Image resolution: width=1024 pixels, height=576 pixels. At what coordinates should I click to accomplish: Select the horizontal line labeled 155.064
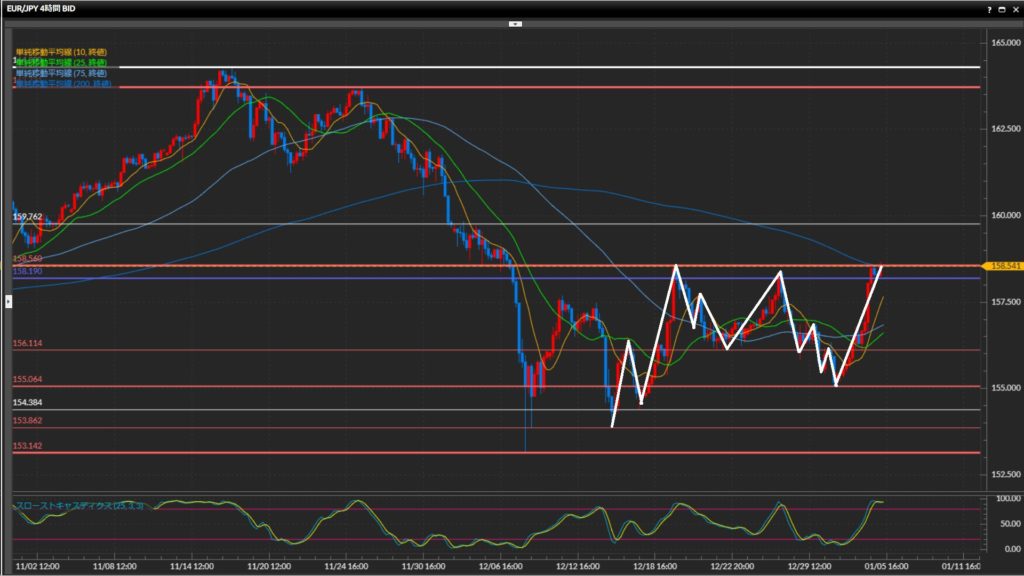point(300,386)
